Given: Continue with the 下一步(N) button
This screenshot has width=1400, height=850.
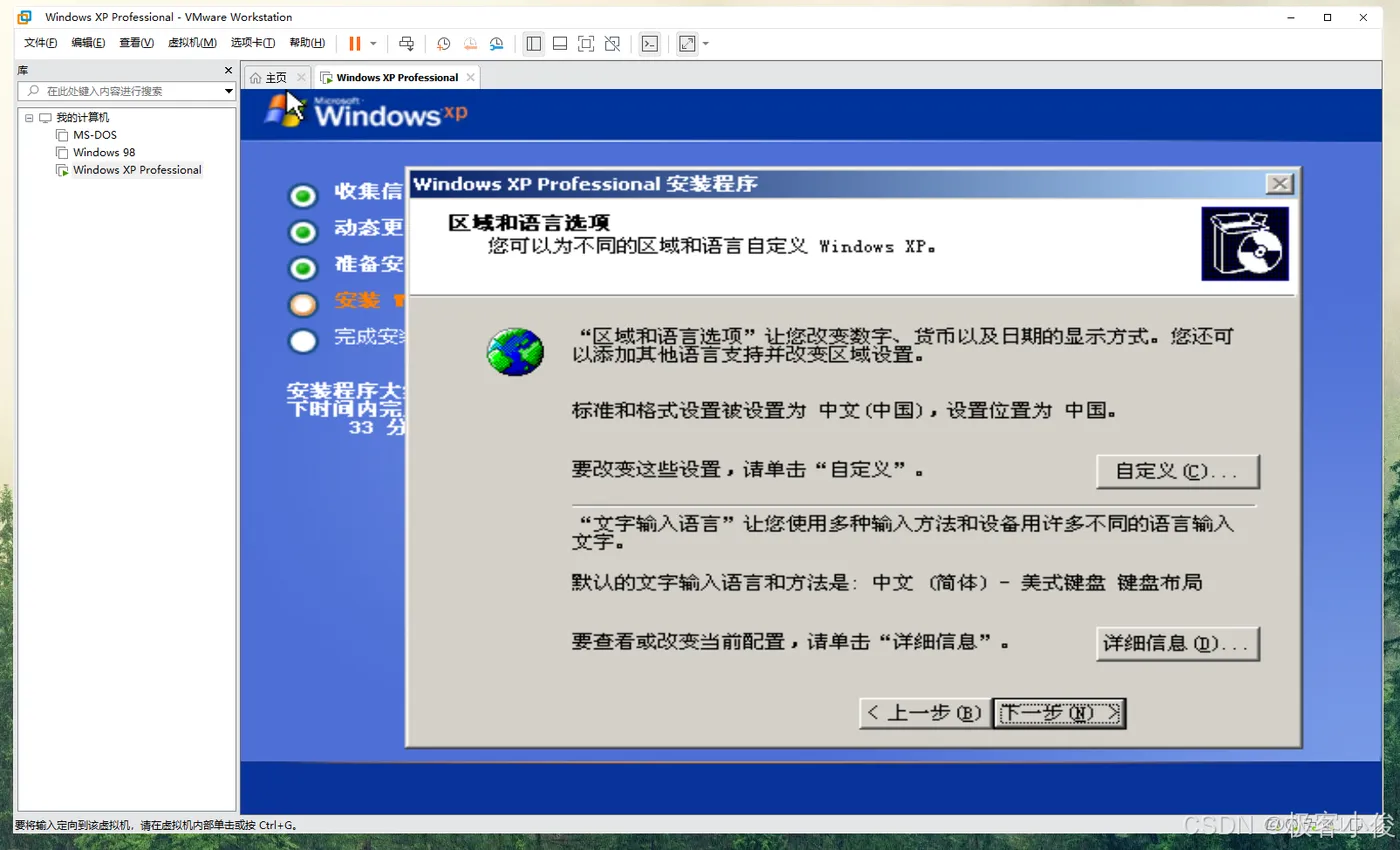Looking at the screenshot, I should [1060, 713].
